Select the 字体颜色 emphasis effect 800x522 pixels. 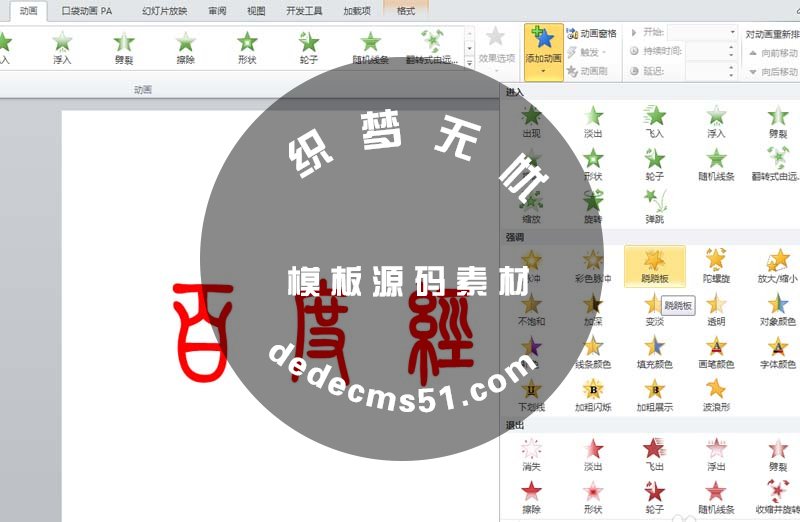778,352
